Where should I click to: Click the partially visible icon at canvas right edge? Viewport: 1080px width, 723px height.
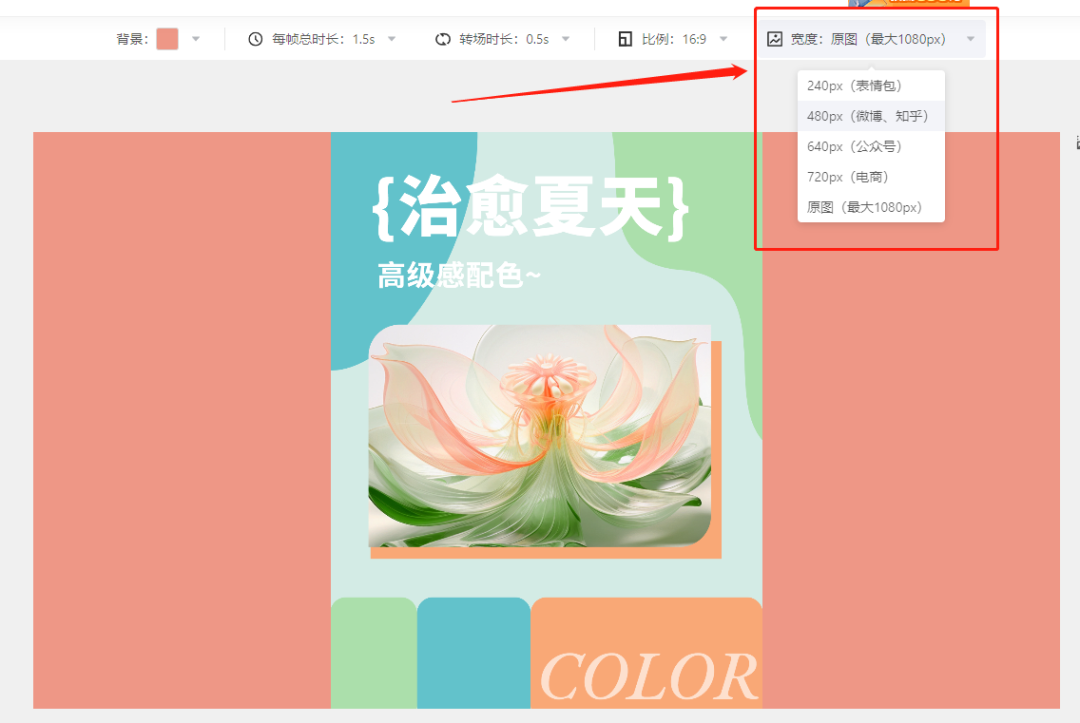[1076, 143]
